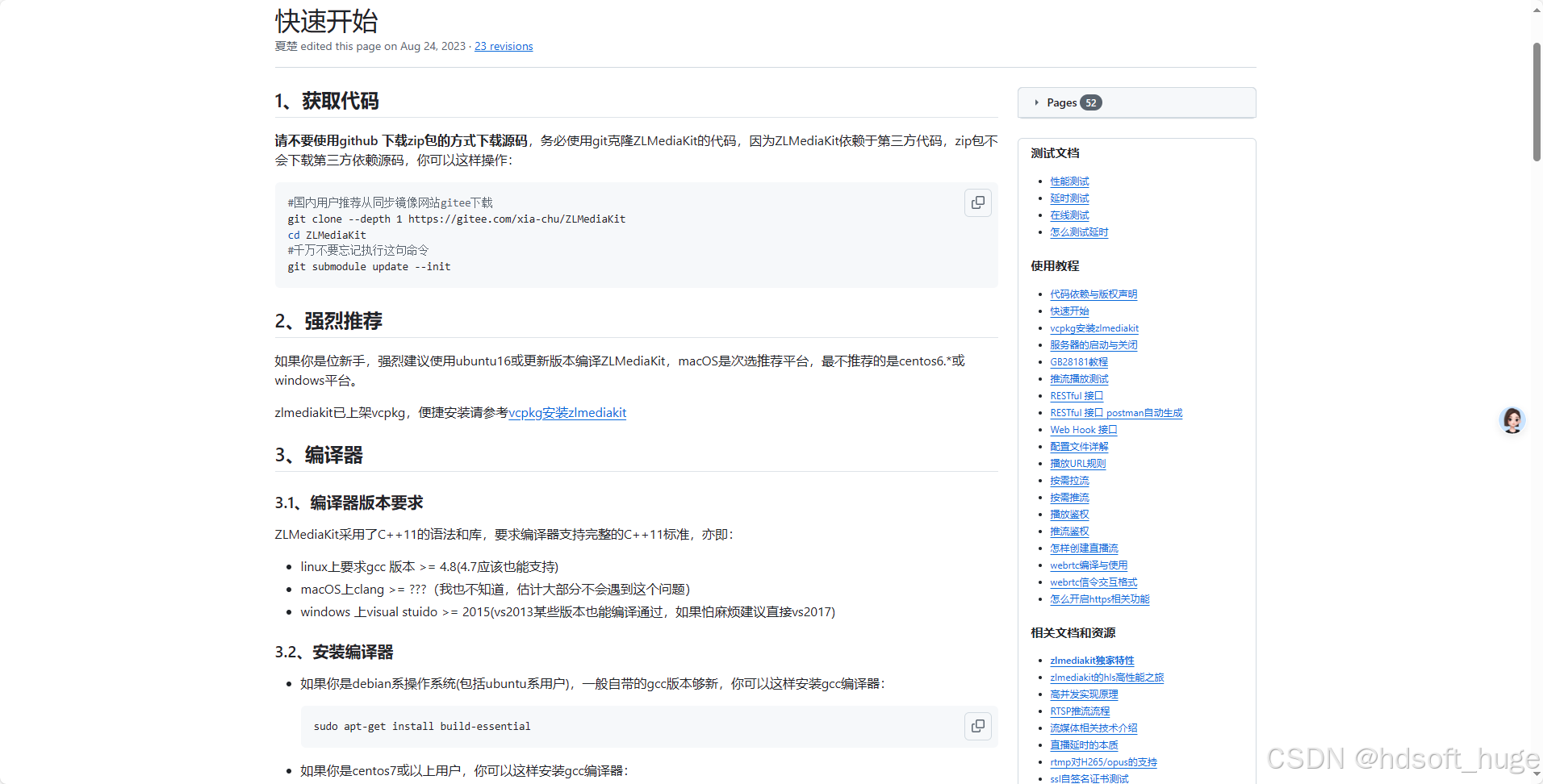Click the git clone --depth 1 line
The height and width of the screenshot is (784, 1543).
[457, 219]
